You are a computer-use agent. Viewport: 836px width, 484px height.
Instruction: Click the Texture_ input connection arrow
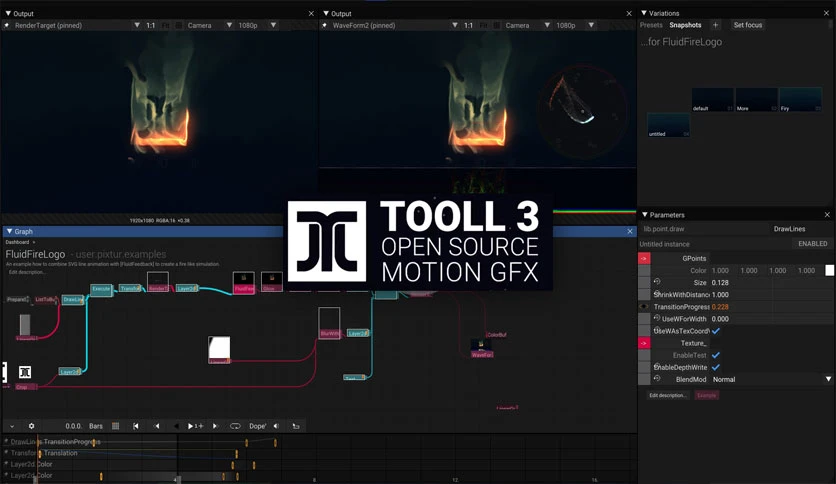pos(644,343)
